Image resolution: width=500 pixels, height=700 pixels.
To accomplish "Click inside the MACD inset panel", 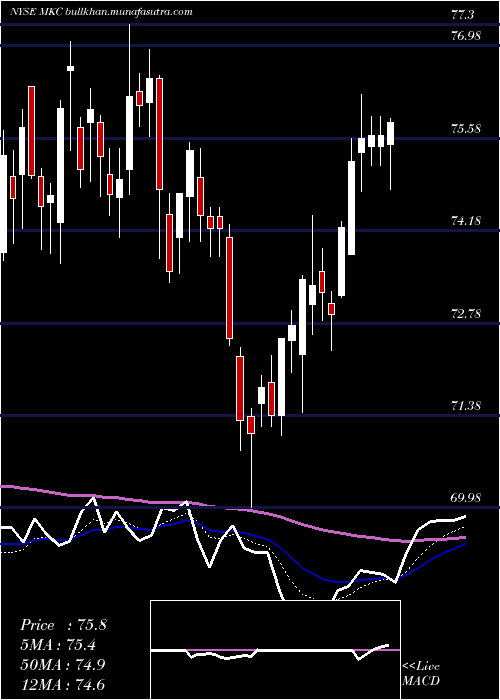I will pos(275,650).
